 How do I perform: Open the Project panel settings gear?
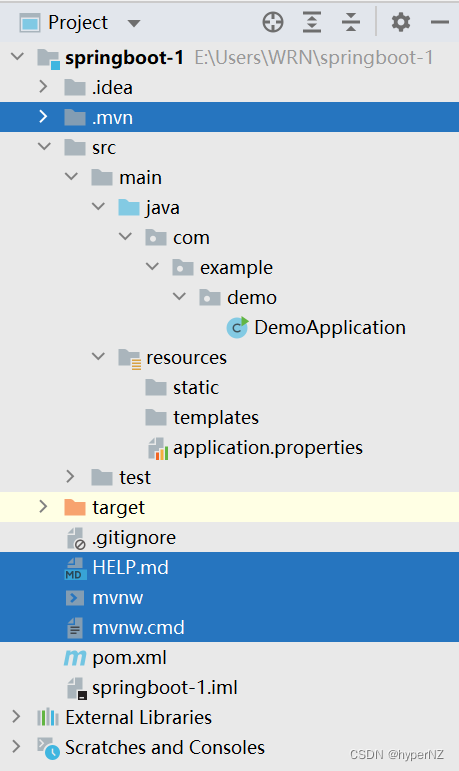coord(400,22)
